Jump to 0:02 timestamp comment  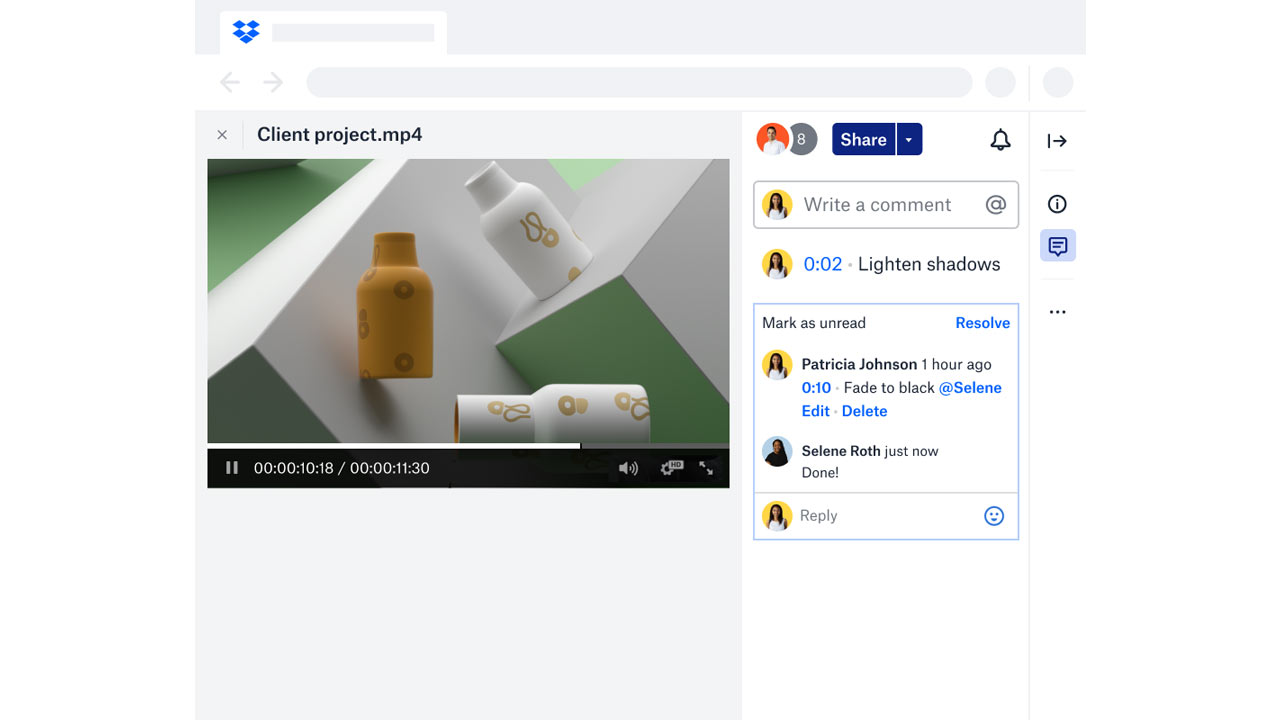[823, 264]
